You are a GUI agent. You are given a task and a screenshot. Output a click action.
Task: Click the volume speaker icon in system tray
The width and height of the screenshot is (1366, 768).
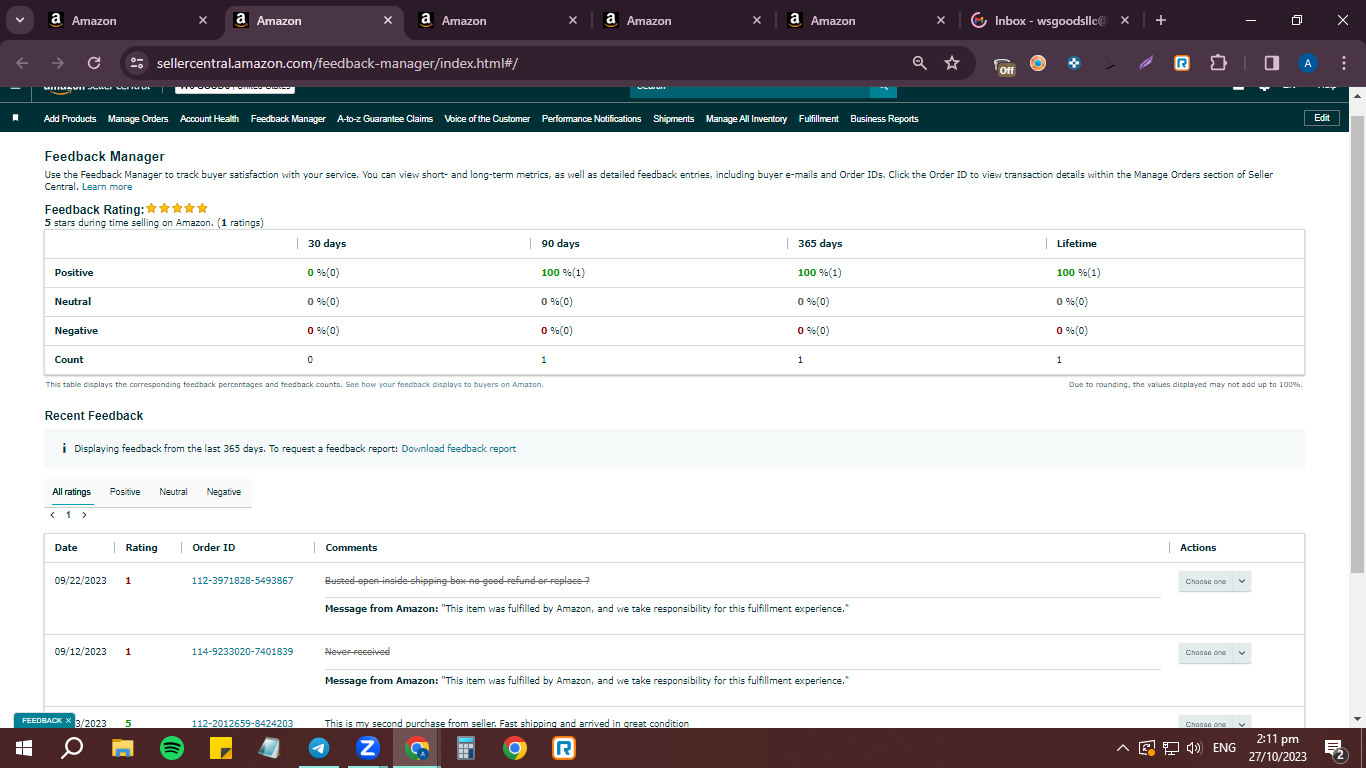[1193, 748]
